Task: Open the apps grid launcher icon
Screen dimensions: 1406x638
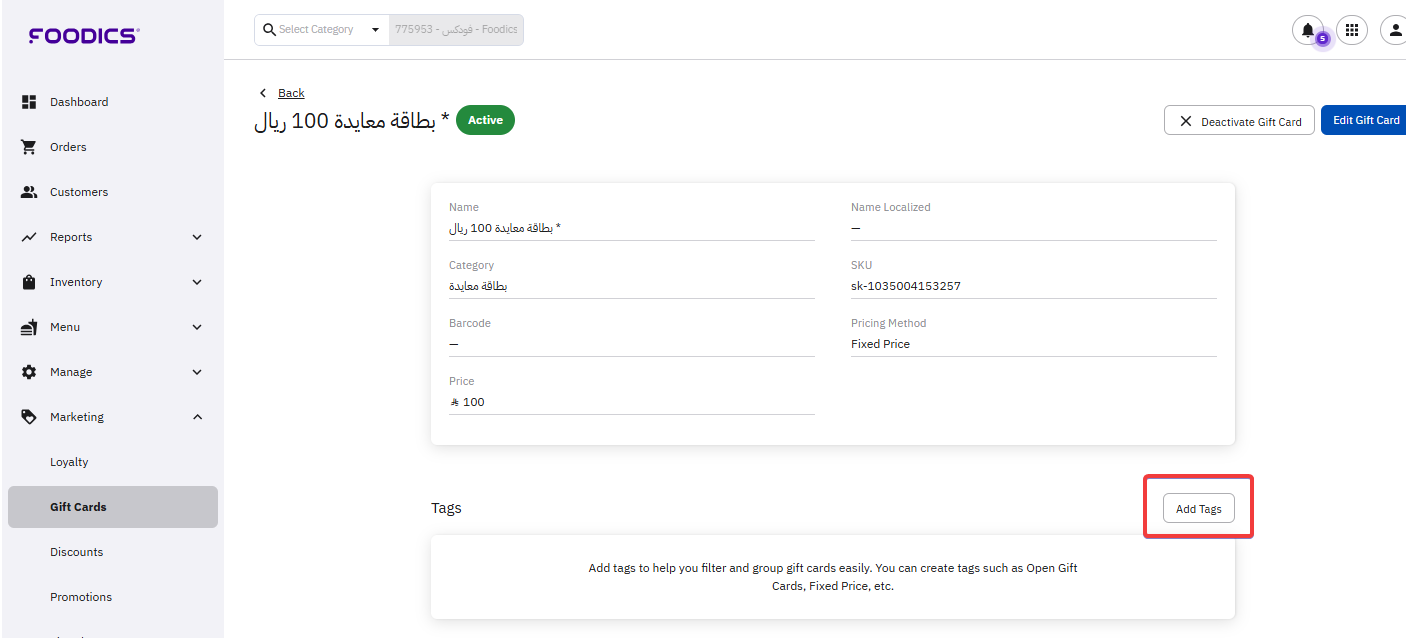Action: click(1352, 30)
